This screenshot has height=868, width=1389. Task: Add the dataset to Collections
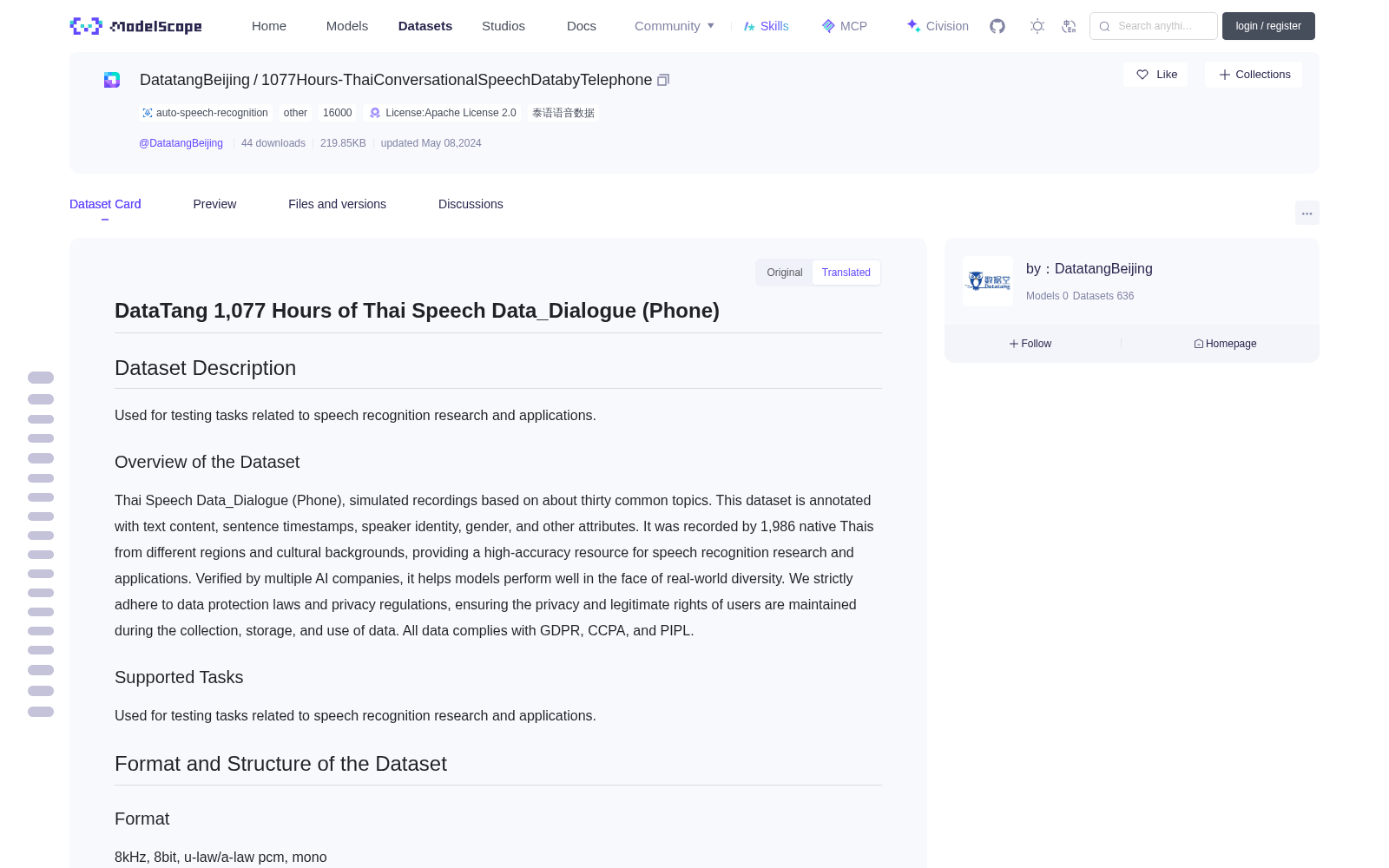[x=1254, y=75]
